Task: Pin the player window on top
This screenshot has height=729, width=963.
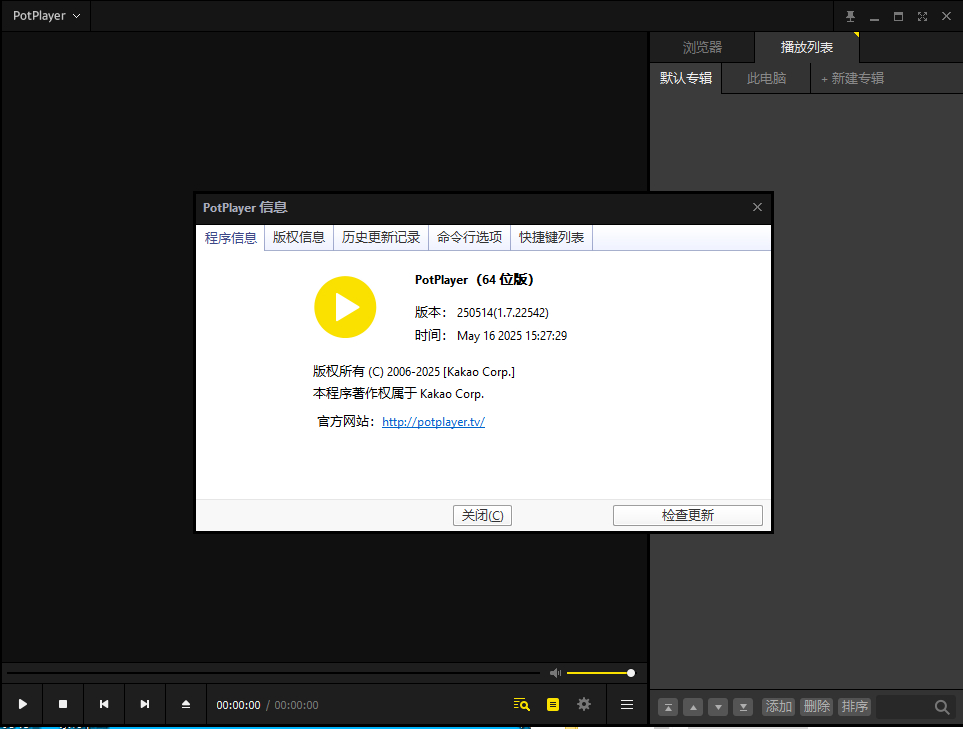Action: click(850, 17)
